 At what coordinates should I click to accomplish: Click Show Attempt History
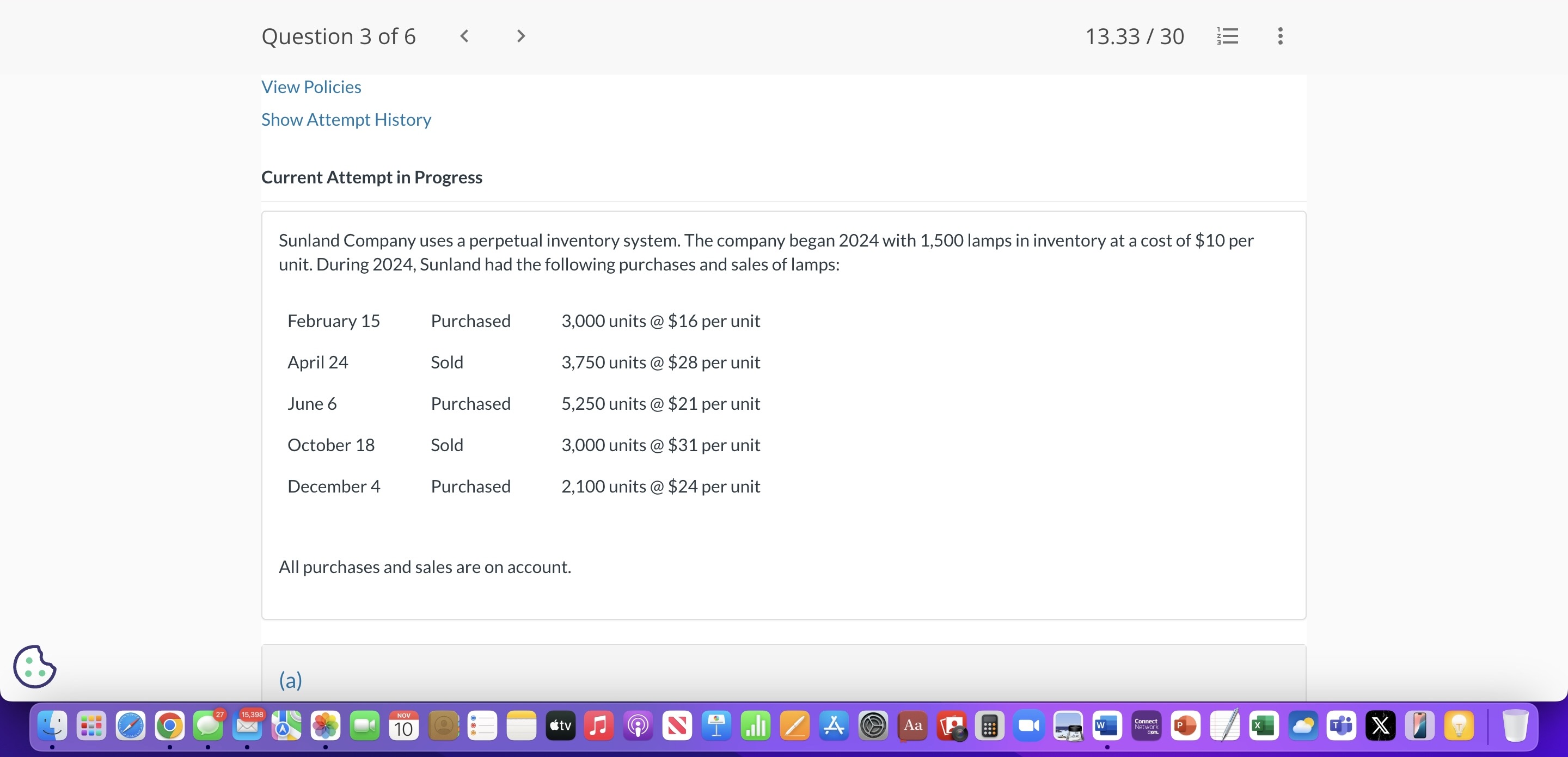[346, 119]
